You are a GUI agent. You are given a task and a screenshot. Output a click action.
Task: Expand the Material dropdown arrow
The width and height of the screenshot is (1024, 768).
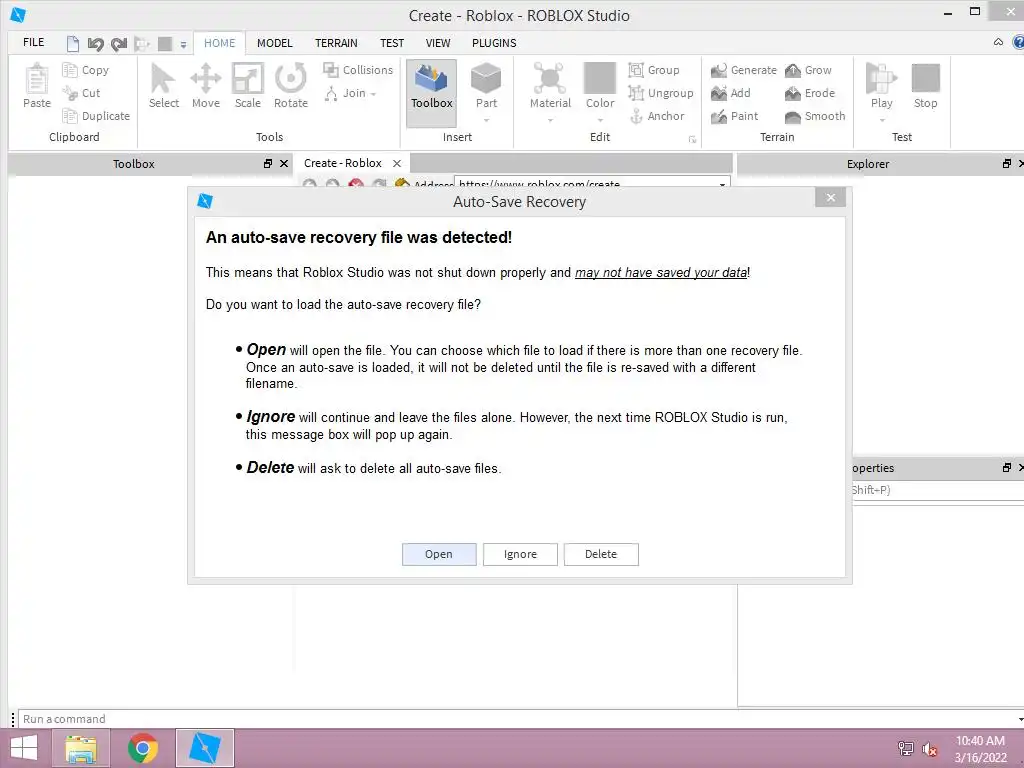550,120
